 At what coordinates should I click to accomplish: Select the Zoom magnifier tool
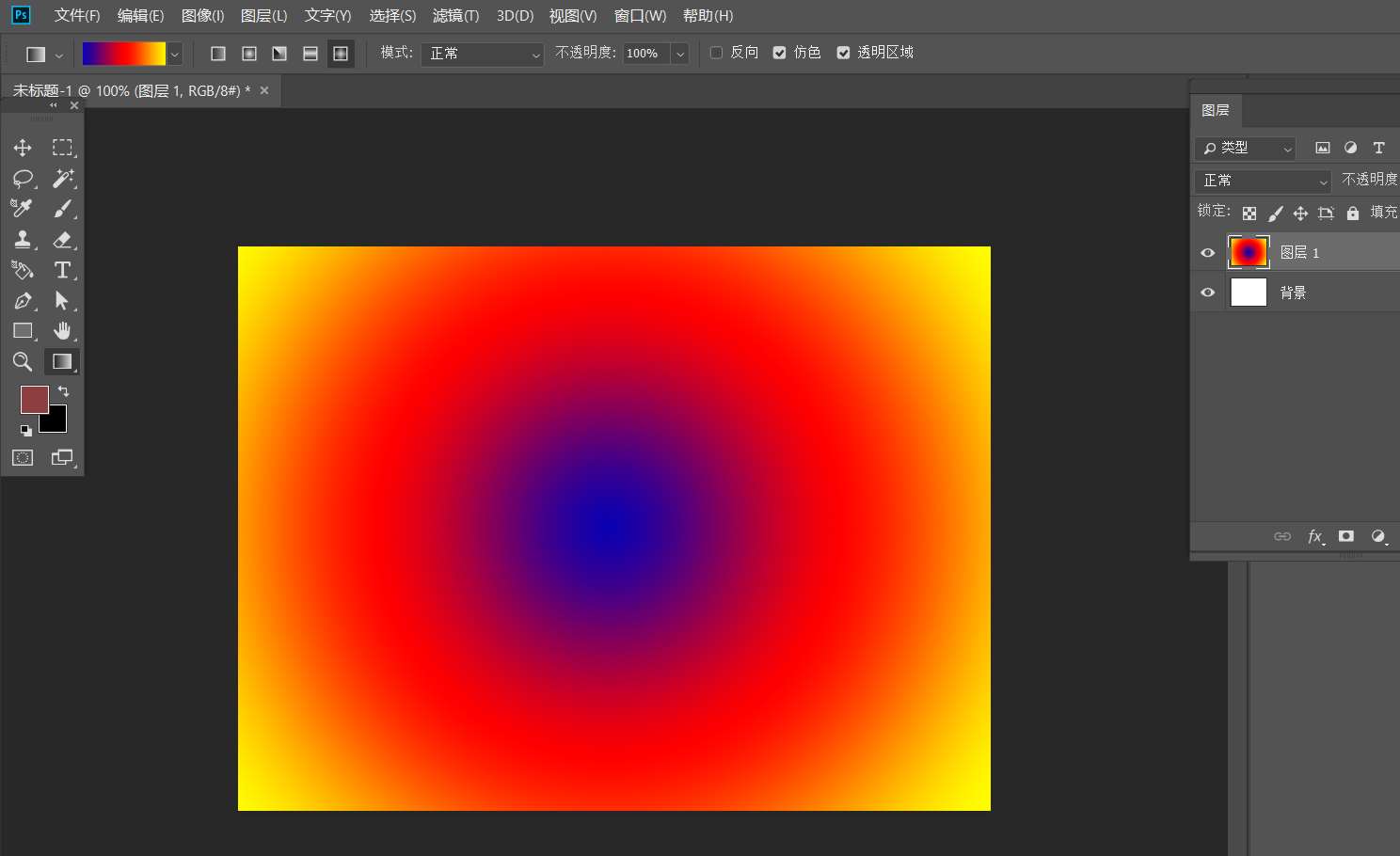coord(23,361)
